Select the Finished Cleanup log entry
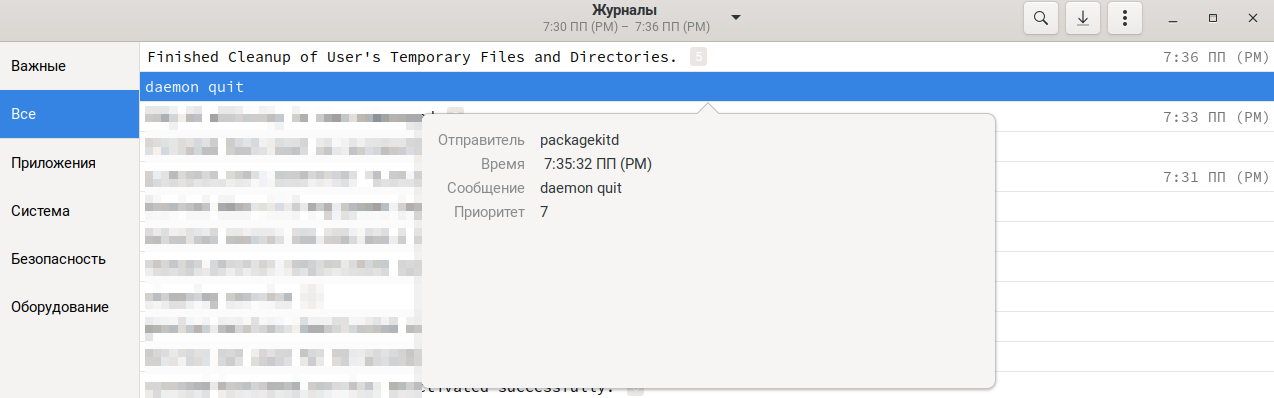This screenshot has height=398, width=1274. click(706, 57)
